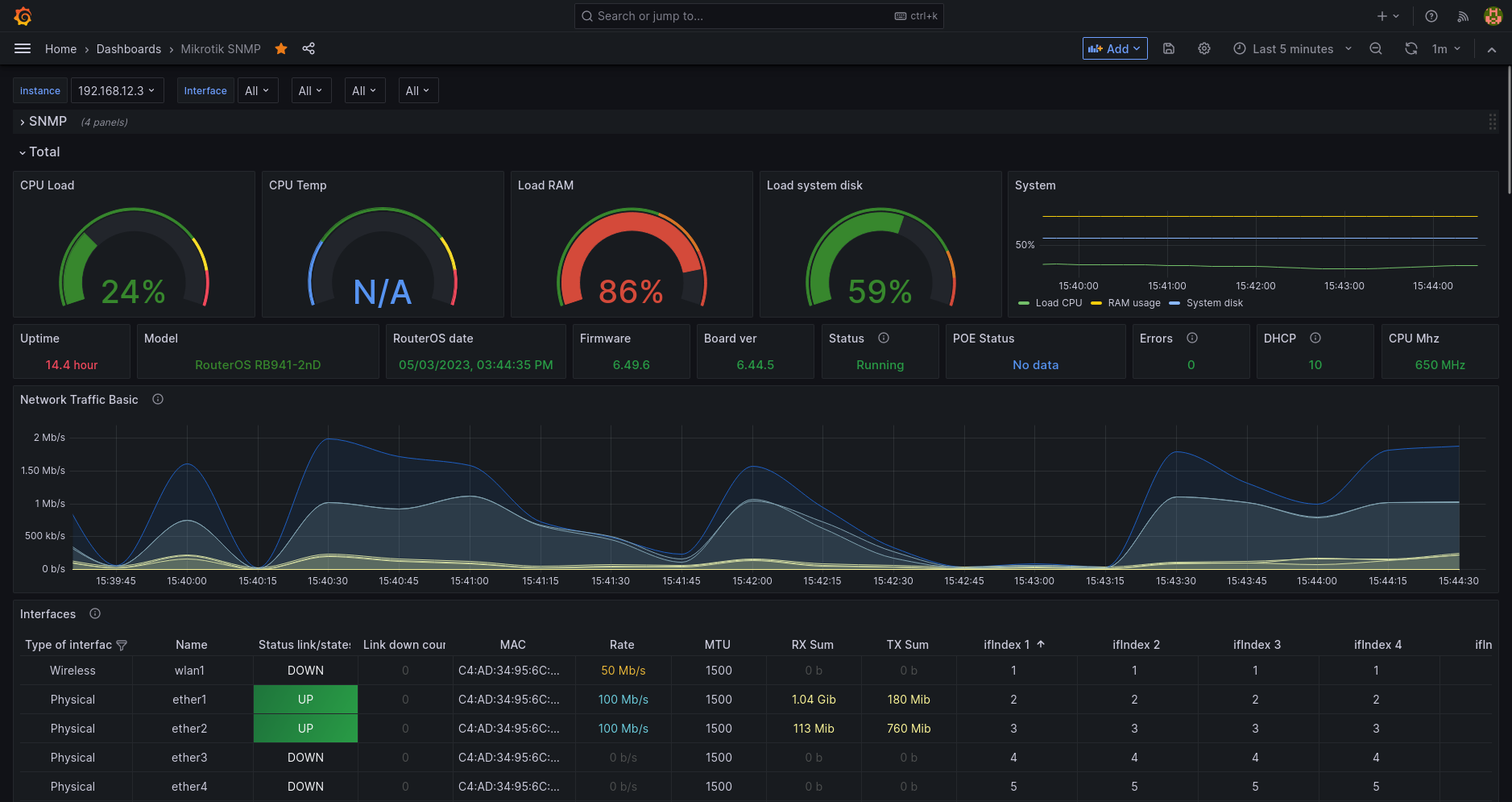Open the instance 192.168.12.3 dropdown

point(118,90)
